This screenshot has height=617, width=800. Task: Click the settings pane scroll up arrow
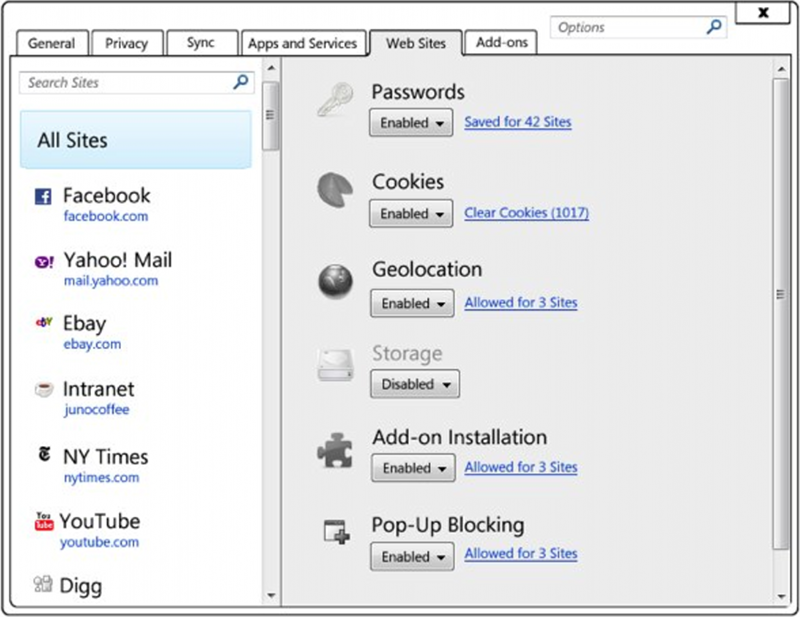(x=781, y=68)
